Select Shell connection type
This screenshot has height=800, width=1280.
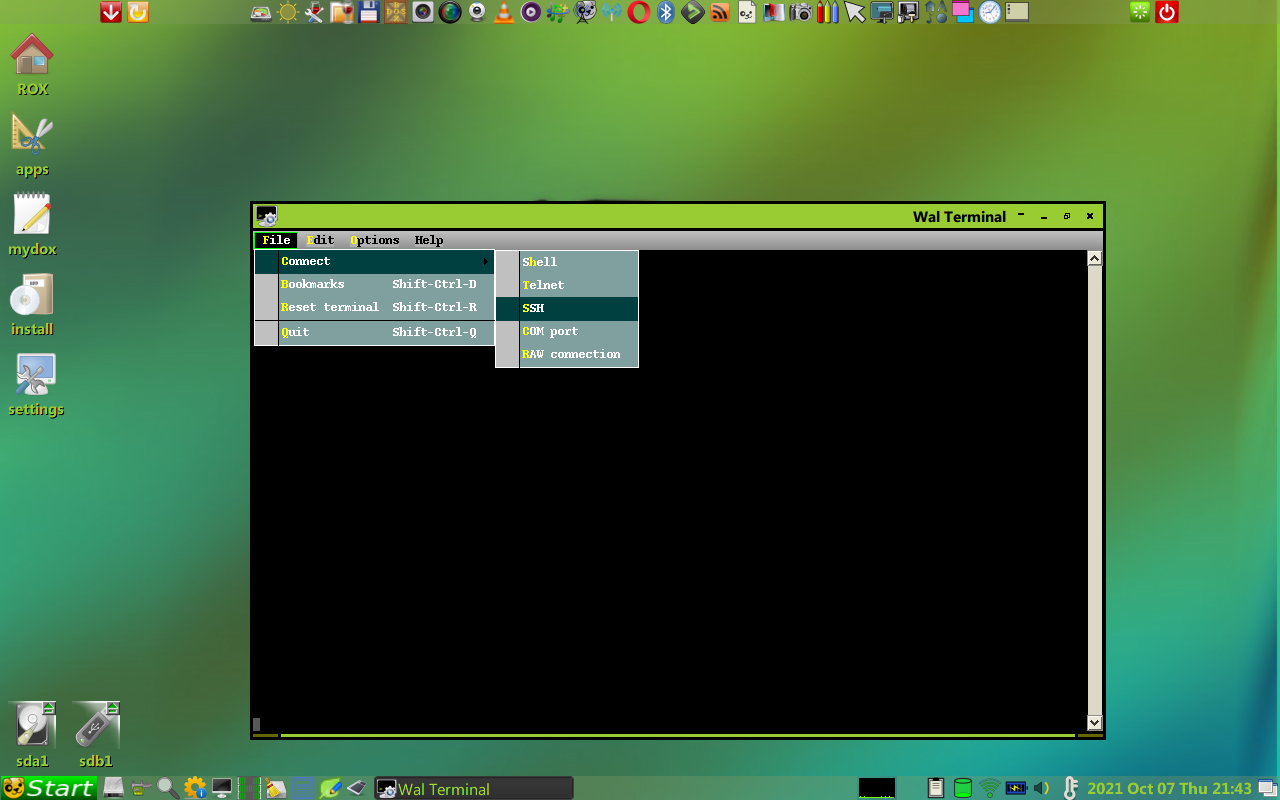click(x=567, y=262)
